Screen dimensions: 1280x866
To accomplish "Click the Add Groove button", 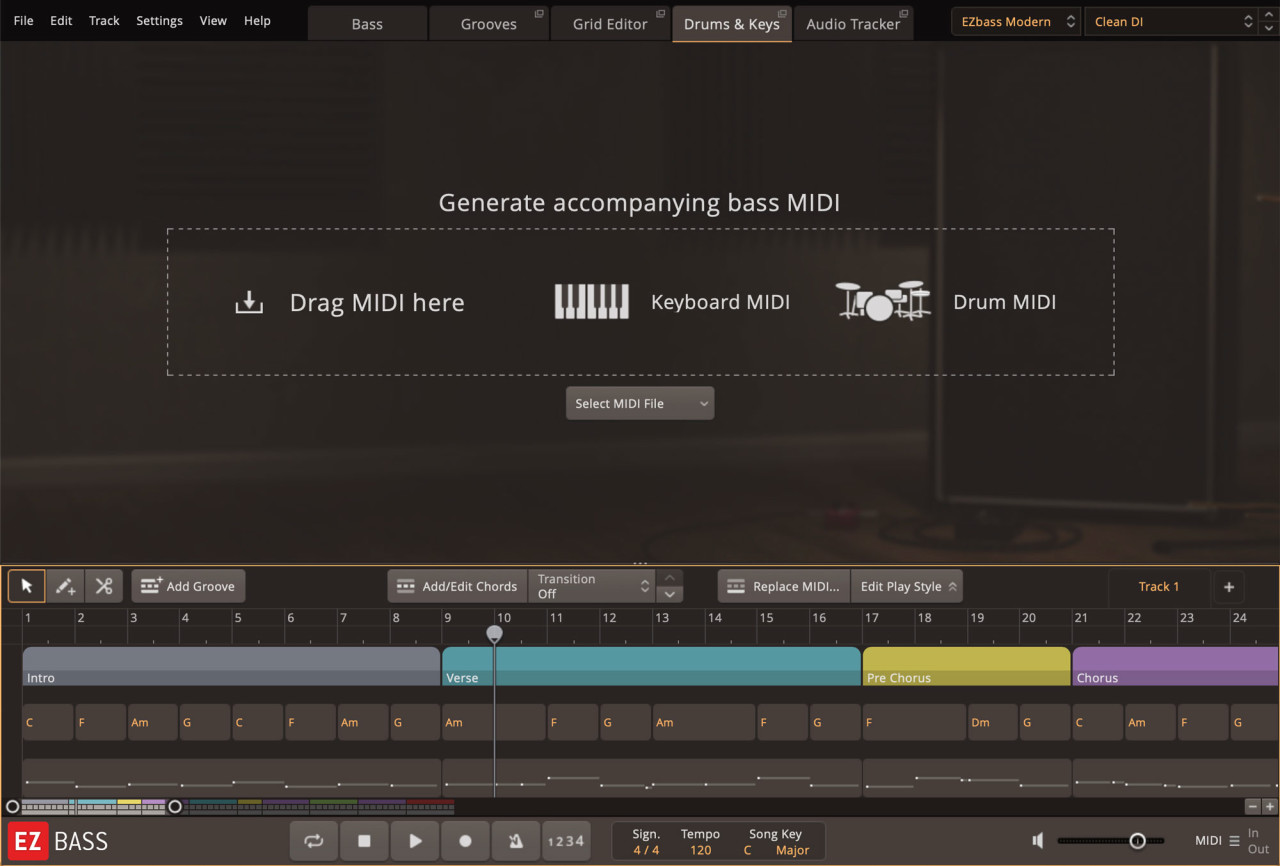I will (188, 586).
